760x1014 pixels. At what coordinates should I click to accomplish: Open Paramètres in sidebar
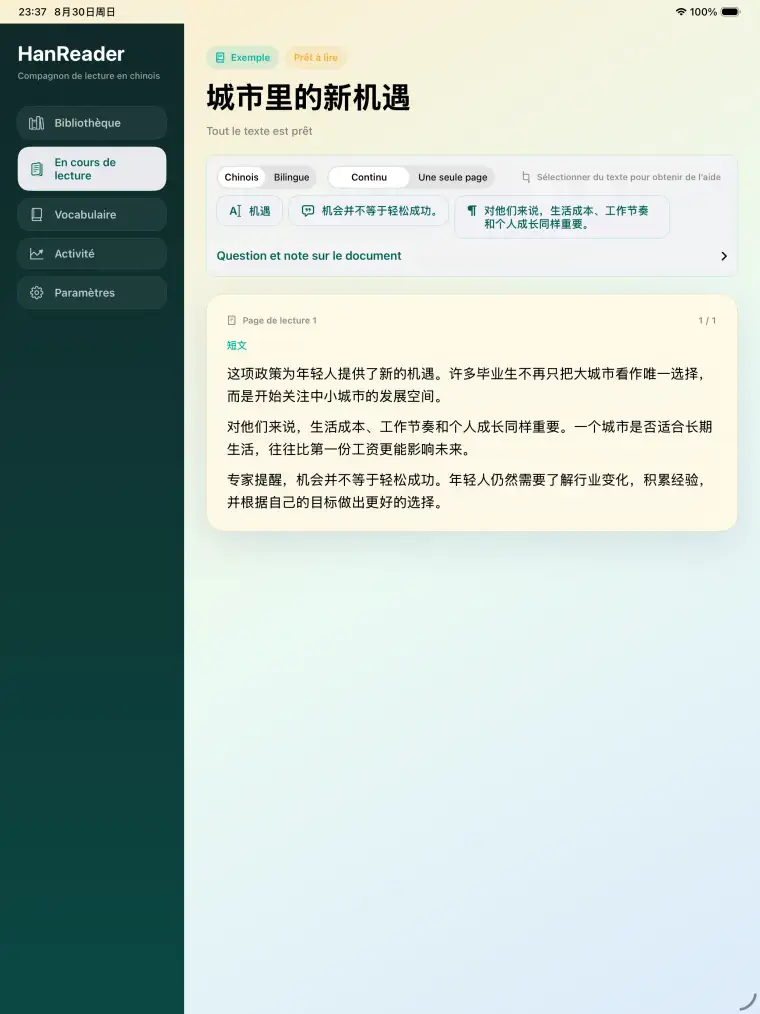(x=92, y=292)
